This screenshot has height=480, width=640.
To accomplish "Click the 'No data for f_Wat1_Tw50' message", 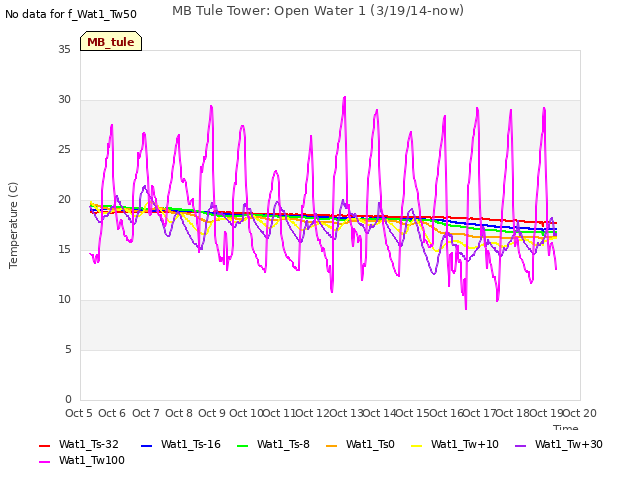I will 71,14.
